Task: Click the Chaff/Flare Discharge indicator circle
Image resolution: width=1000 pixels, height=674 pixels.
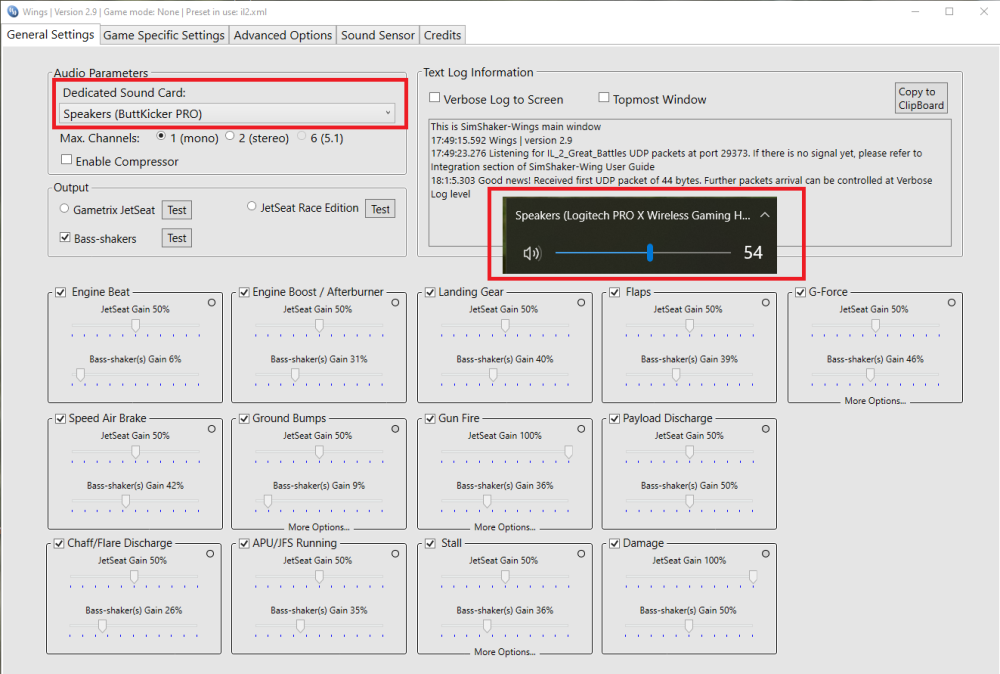Action: [x=211, y=553]
